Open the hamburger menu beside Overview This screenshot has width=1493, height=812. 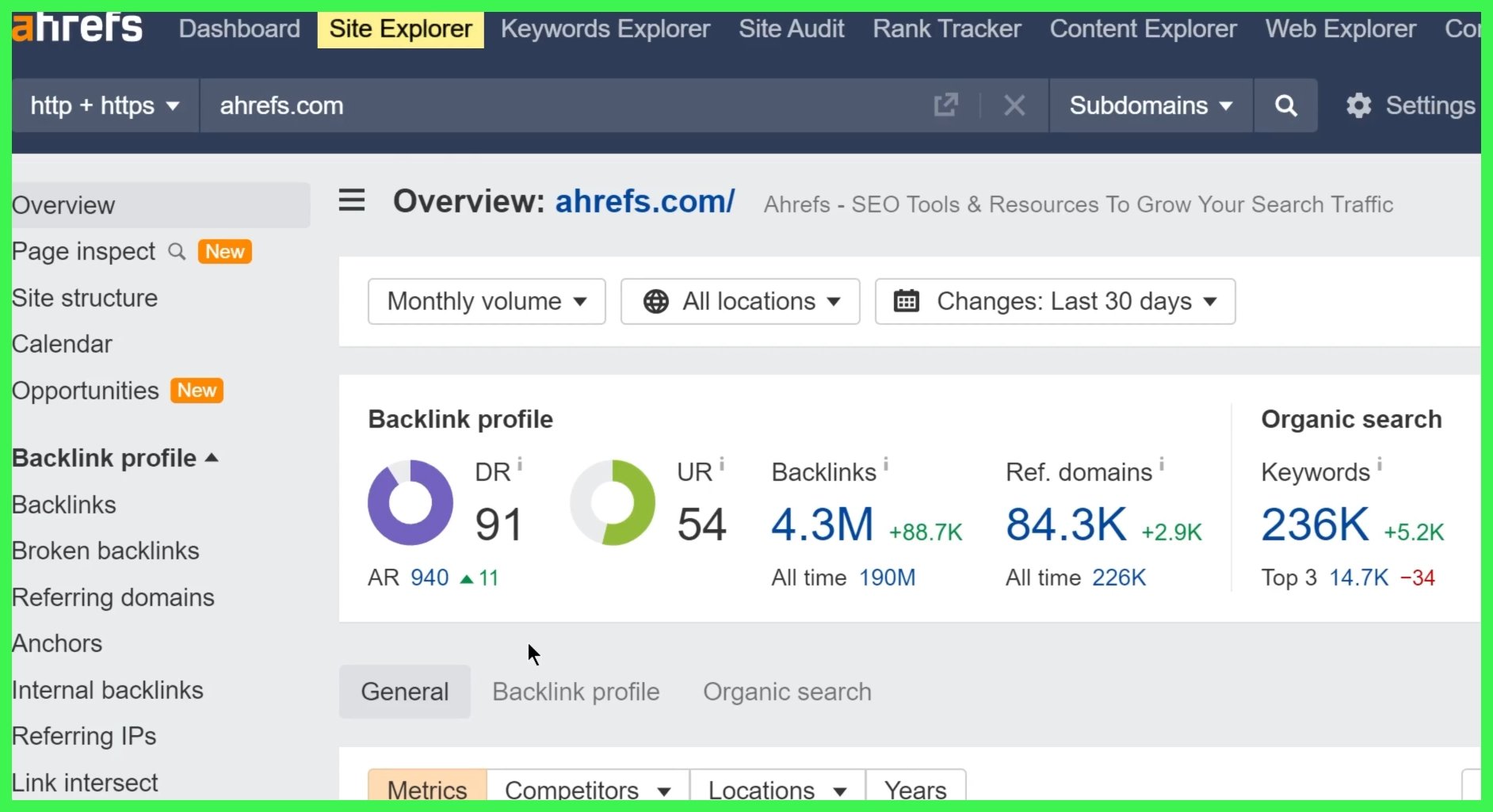click(x=351, y=201)
